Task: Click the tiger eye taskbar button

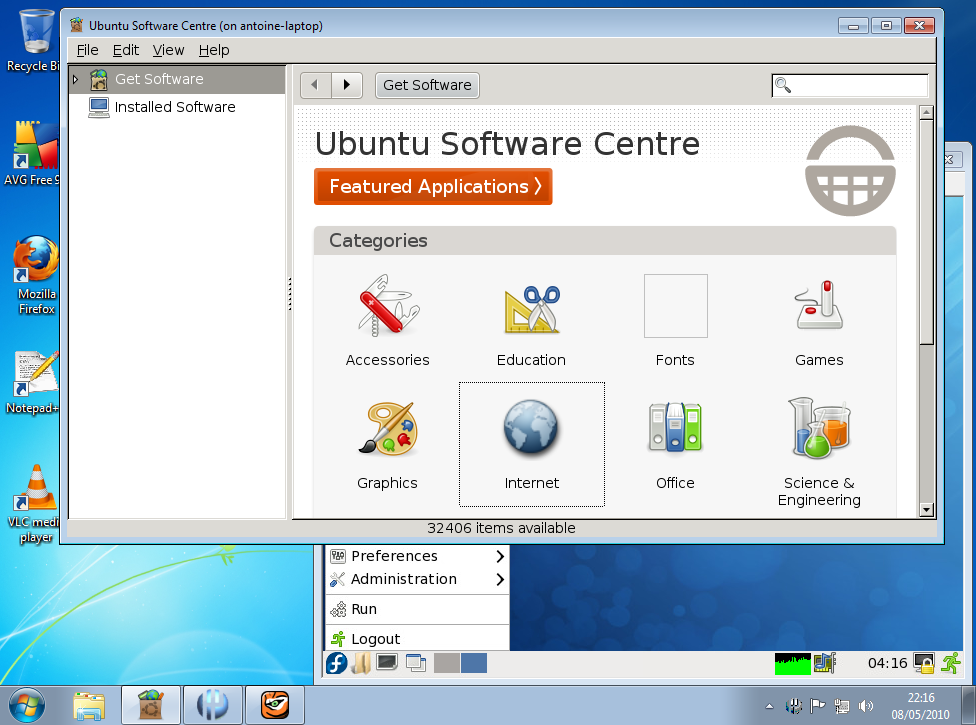Action: [x=275, y=706]
